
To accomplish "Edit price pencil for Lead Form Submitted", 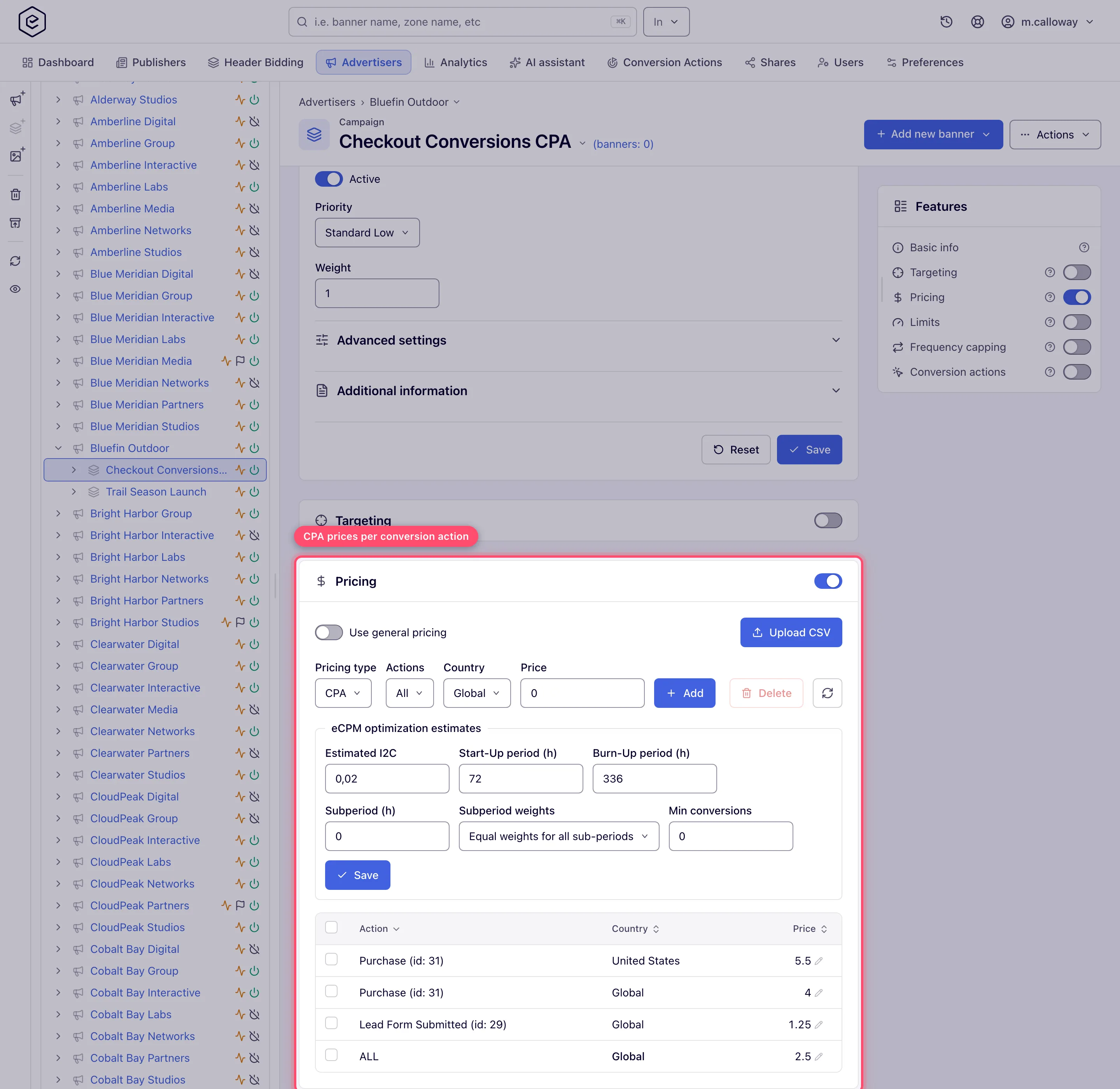I will (x=819, y=1025).
